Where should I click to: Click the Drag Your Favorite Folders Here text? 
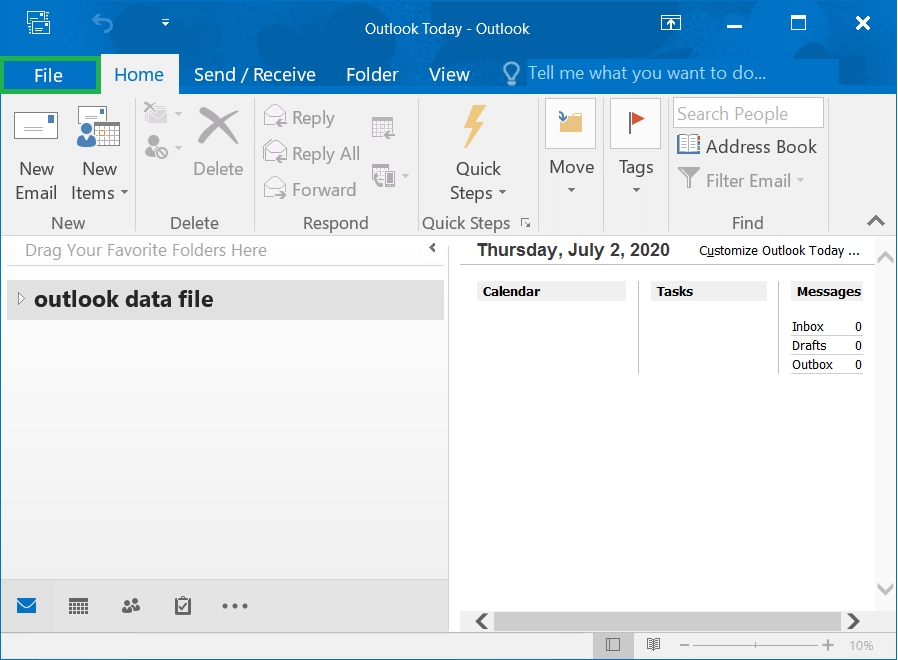click(x=146, y=250)
